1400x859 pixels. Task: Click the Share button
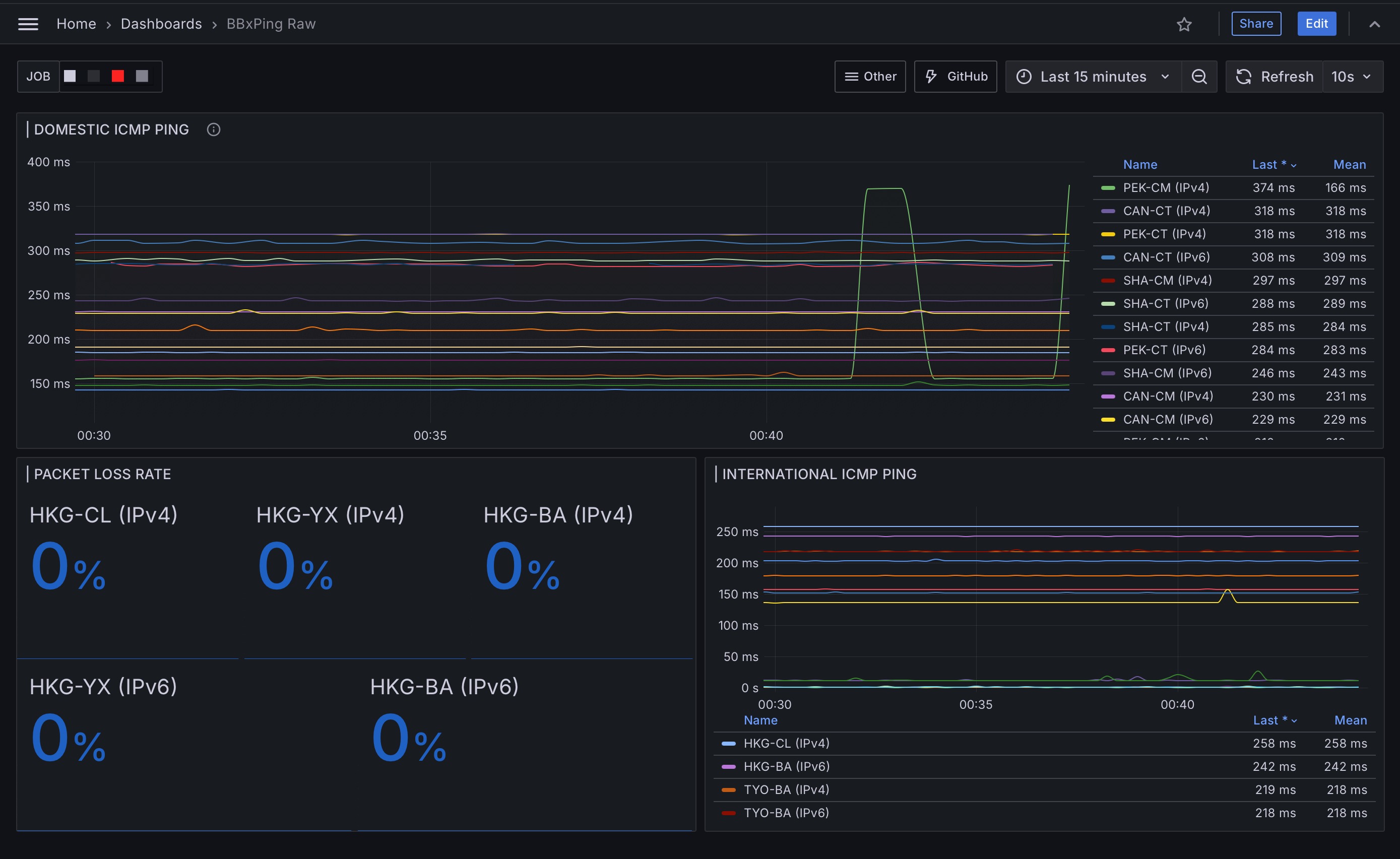pyautogui.click(x=1256, y=24)
